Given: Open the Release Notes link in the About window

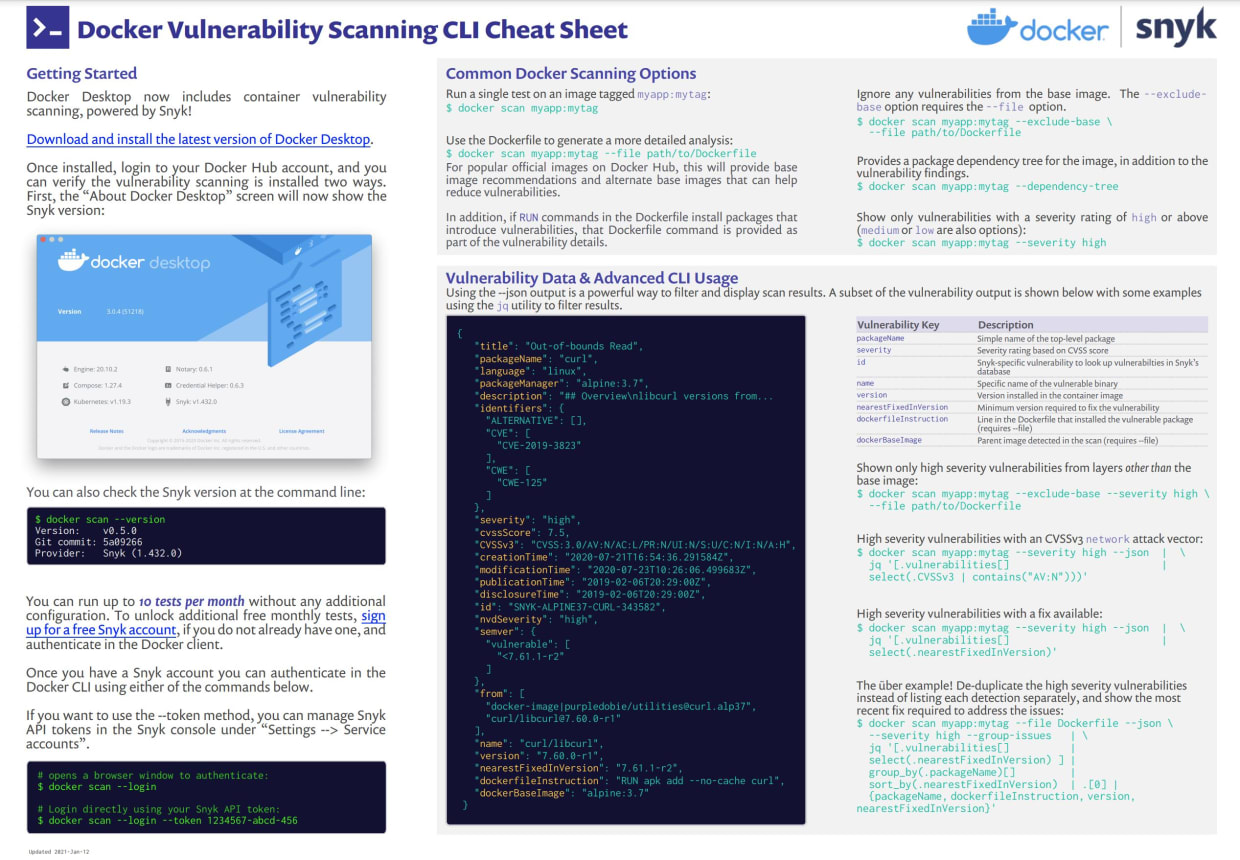Looking at the screenshot, I should click(107, 431).
